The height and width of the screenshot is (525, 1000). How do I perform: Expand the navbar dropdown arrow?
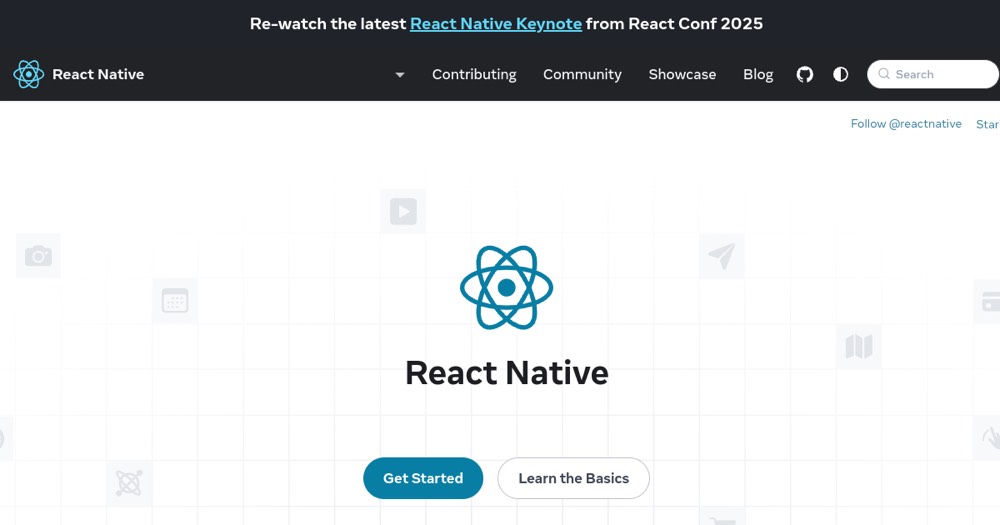400,75
